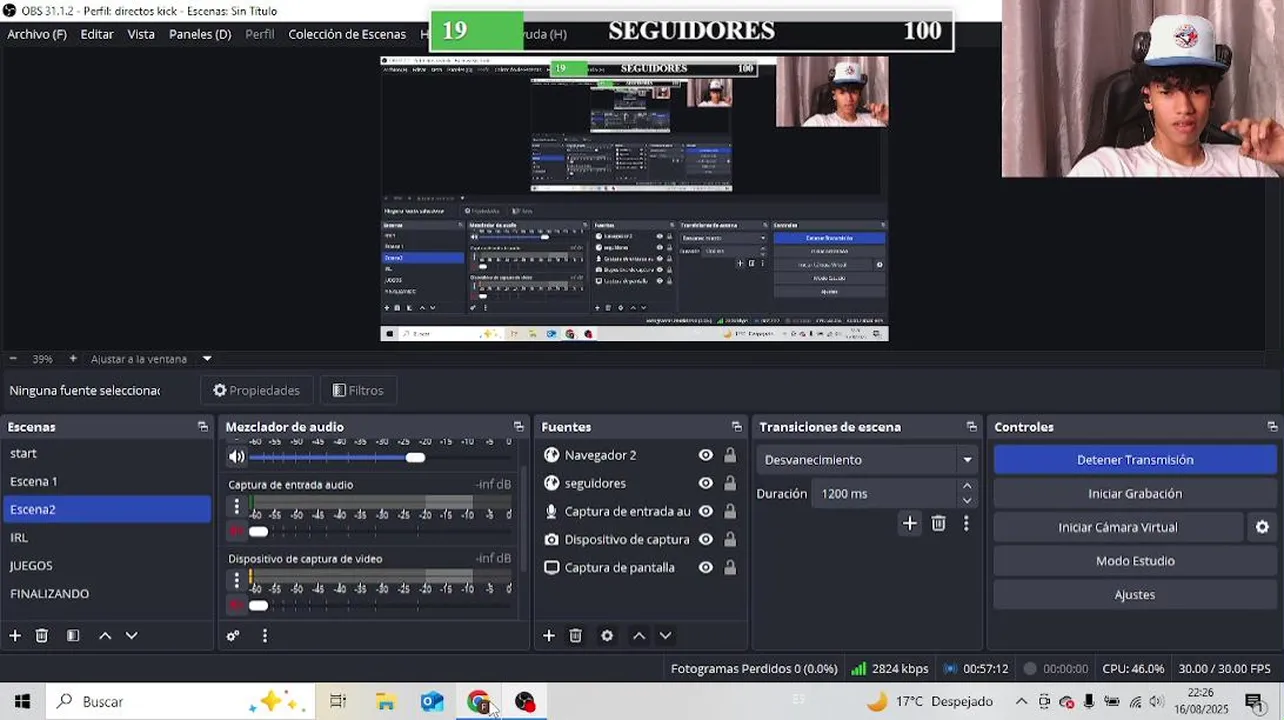Toggle visibility of Dispositivo de captura source

(x=706, y=539)
